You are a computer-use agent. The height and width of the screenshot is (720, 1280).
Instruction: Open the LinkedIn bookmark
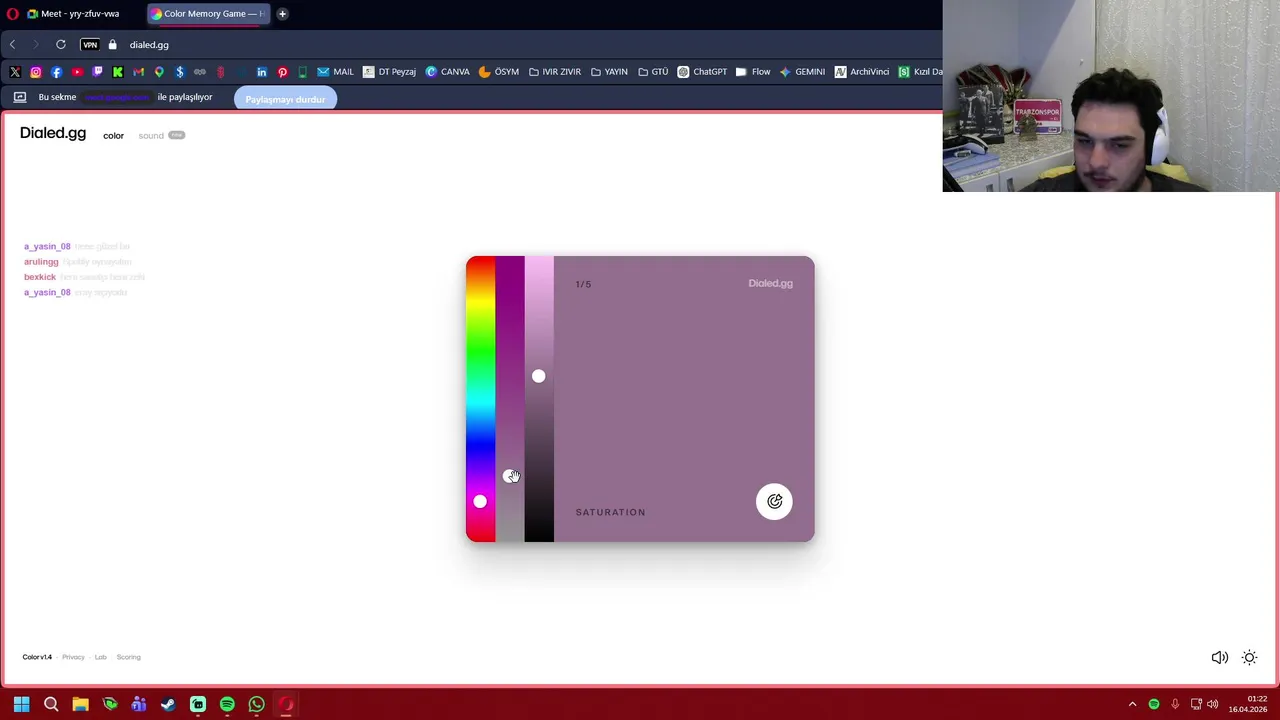261,72
